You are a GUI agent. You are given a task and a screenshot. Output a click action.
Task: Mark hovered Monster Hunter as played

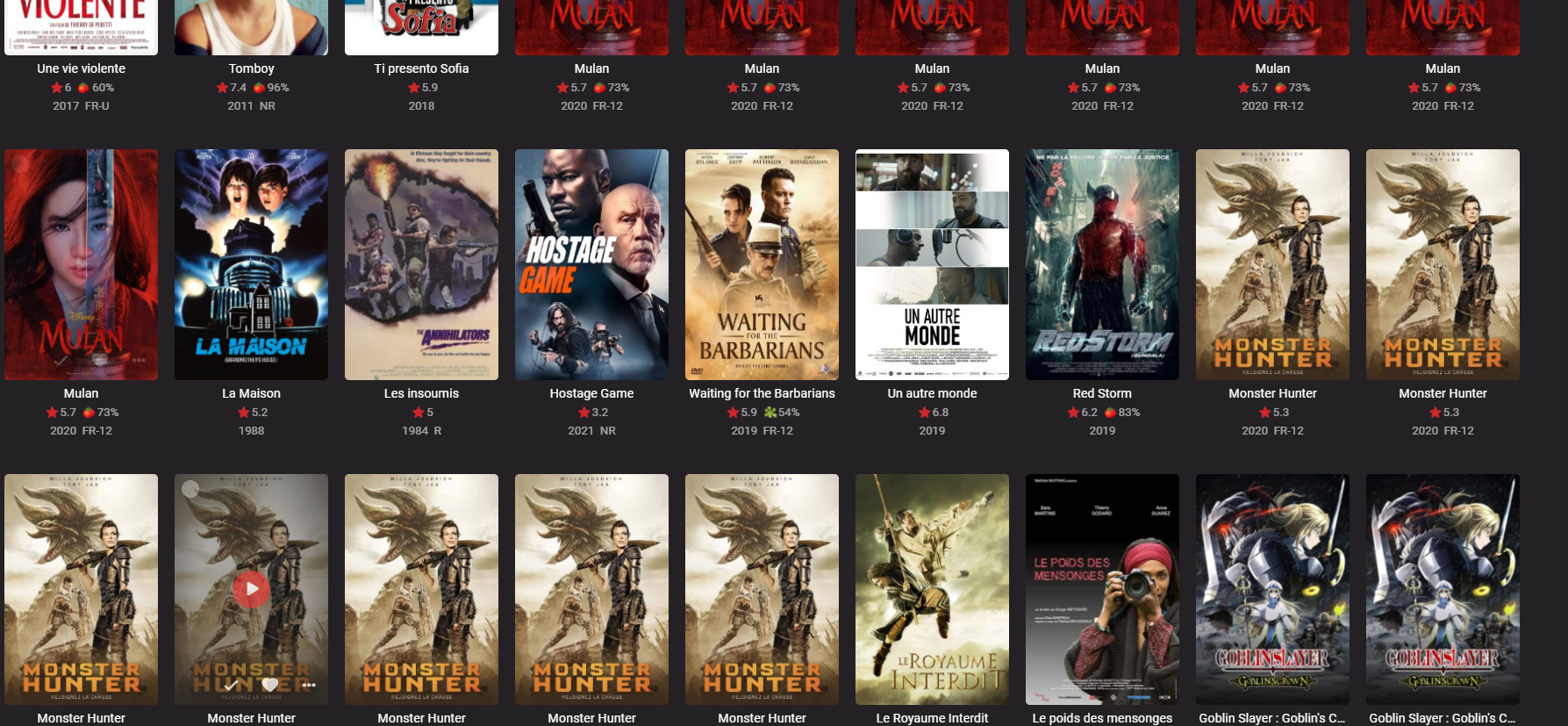(x=231, y=685)
